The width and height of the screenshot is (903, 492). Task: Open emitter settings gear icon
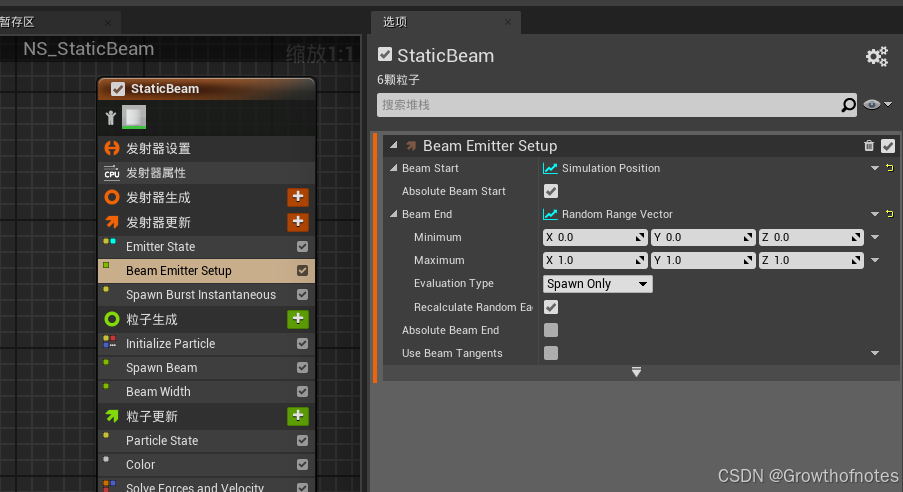click(x=877, y=56)
